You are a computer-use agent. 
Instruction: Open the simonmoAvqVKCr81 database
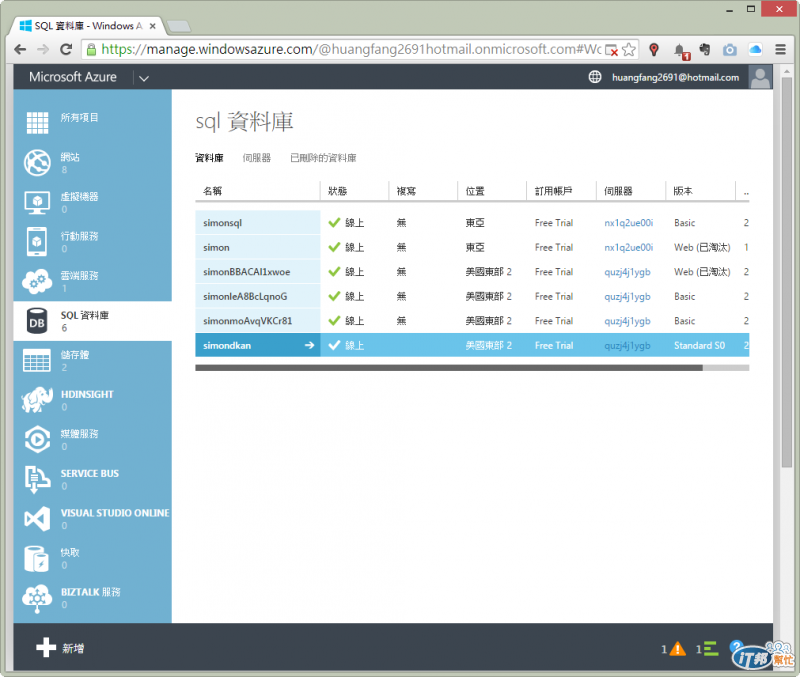point(247,321)
